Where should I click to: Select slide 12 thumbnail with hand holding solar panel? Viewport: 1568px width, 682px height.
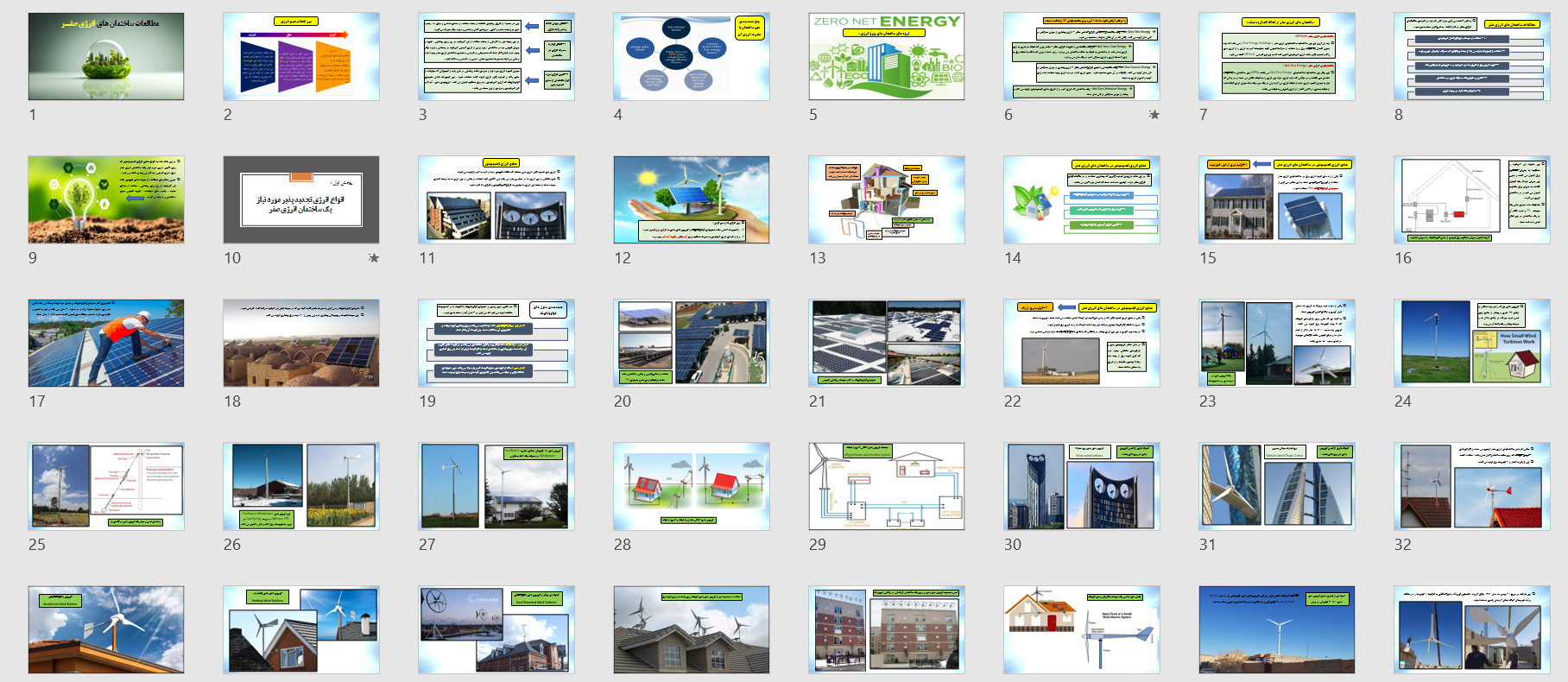[692, 199]
